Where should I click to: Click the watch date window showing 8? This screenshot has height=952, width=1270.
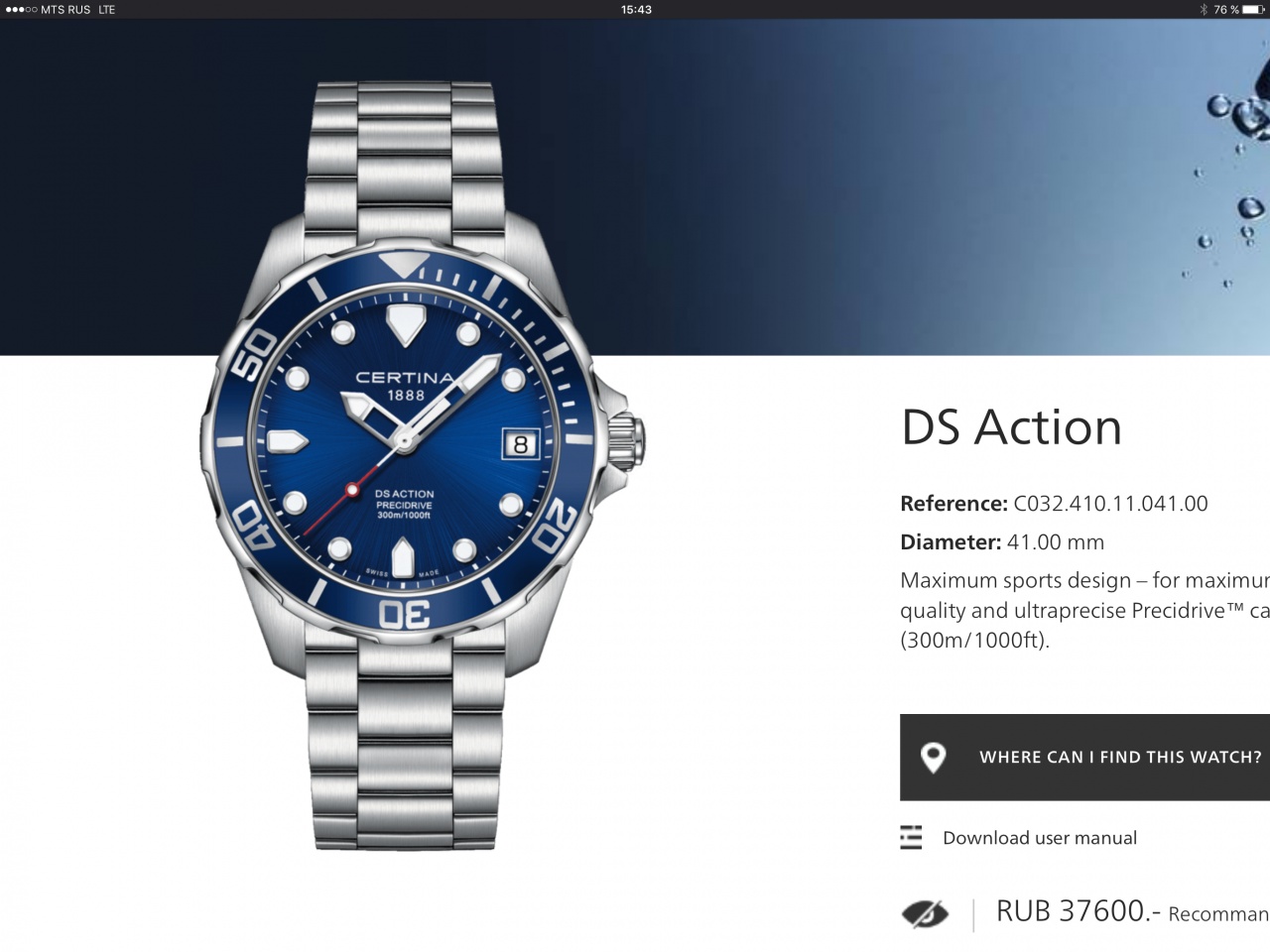tap(520, 443)
